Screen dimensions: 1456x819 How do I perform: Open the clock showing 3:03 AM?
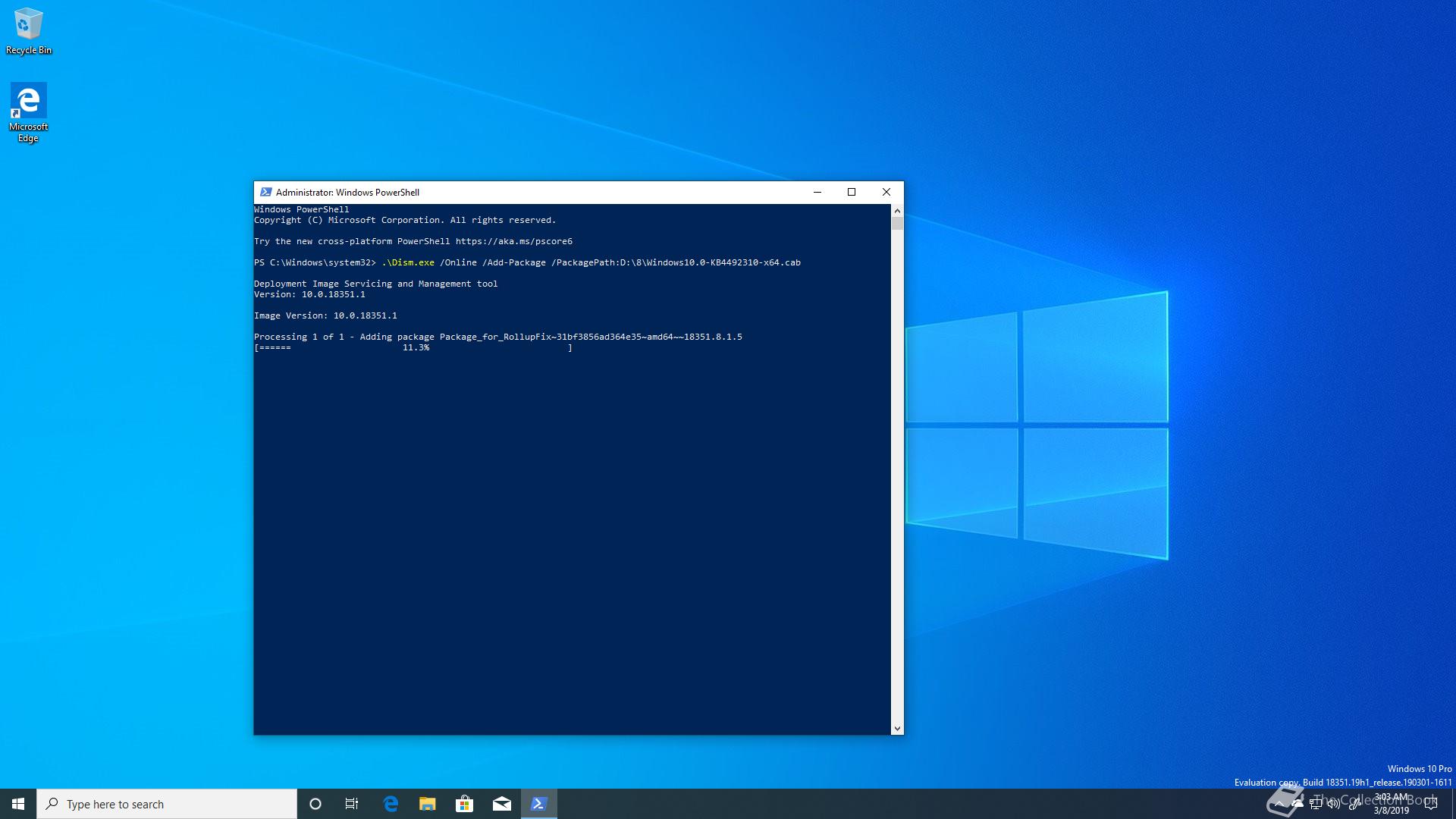point(1392,804)
